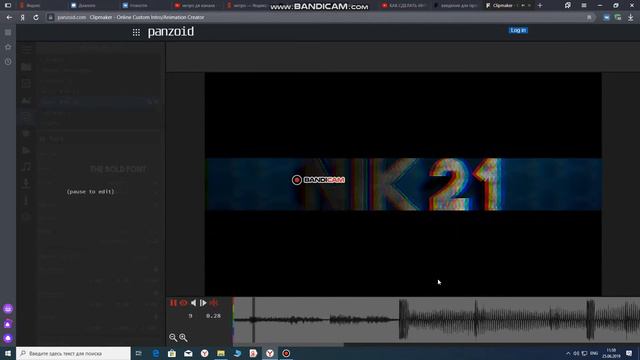Screen dimensions: 640x360
Task: Click the Windows taskbar search box
Action: [x=73, y=353]
